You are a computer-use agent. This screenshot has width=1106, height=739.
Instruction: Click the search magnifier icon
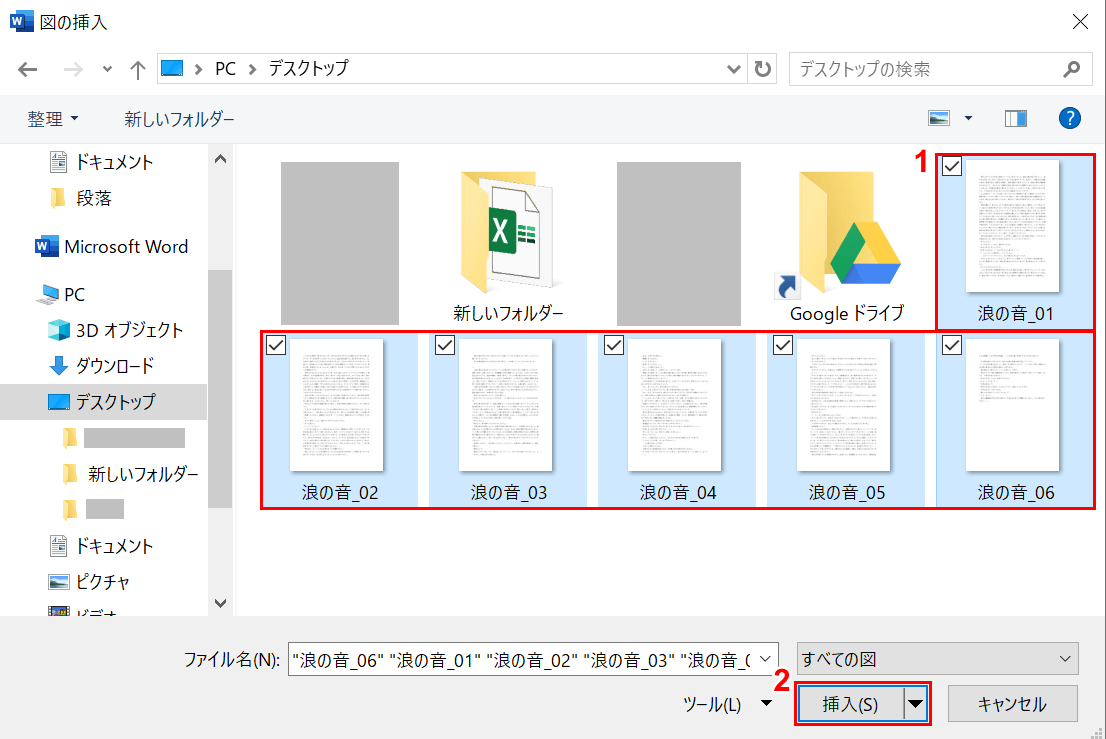pyautogui.click(x=1071, y=69)
